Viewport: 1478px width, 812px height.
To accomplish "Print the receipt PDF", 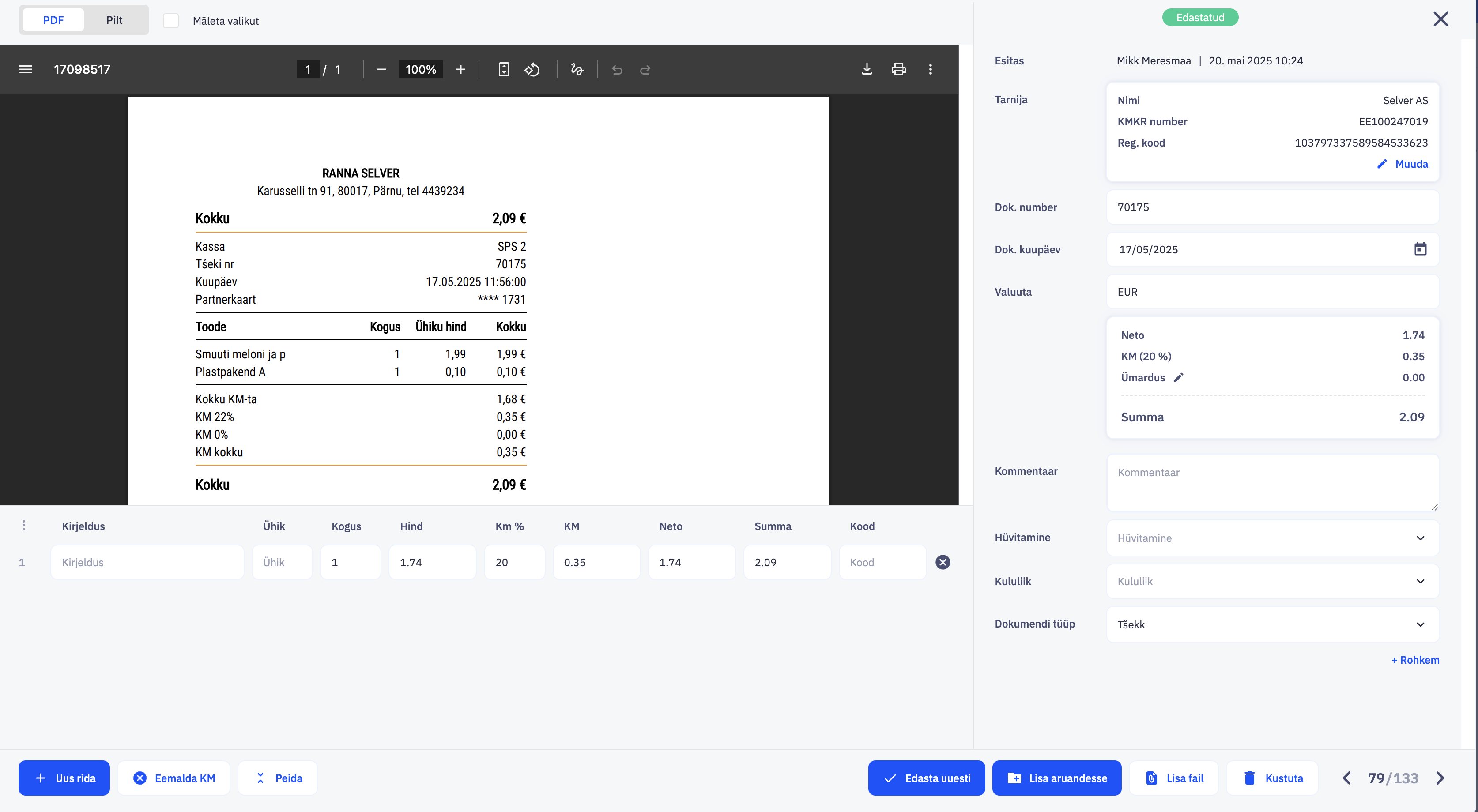I will [898, 69].
